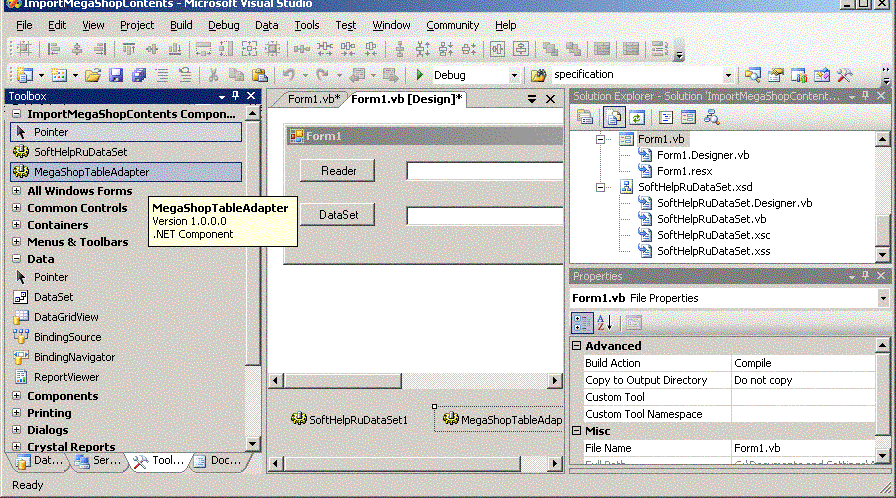
Task: Click Make Vertical Spacing Equal icon
Action: pyautogui.click(x=400, y=49)
